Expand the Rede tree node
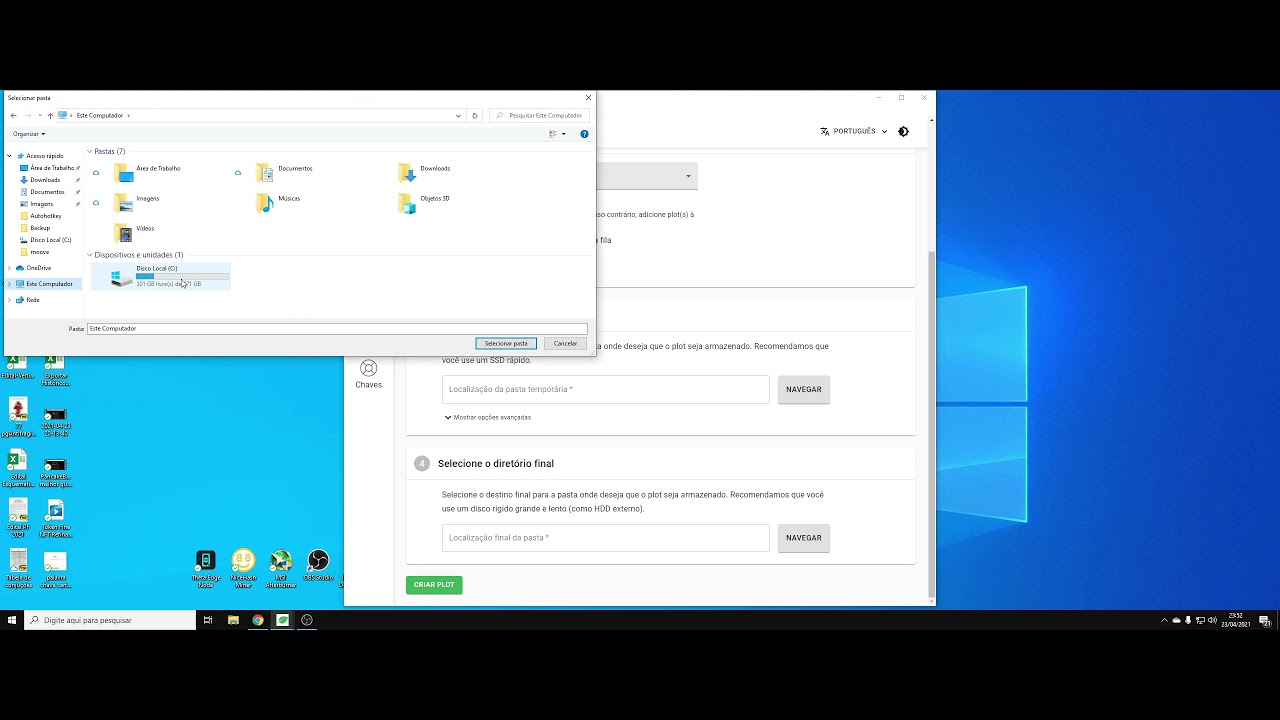Viewport: 1280px width, 720px height. [x=10, y=300]
